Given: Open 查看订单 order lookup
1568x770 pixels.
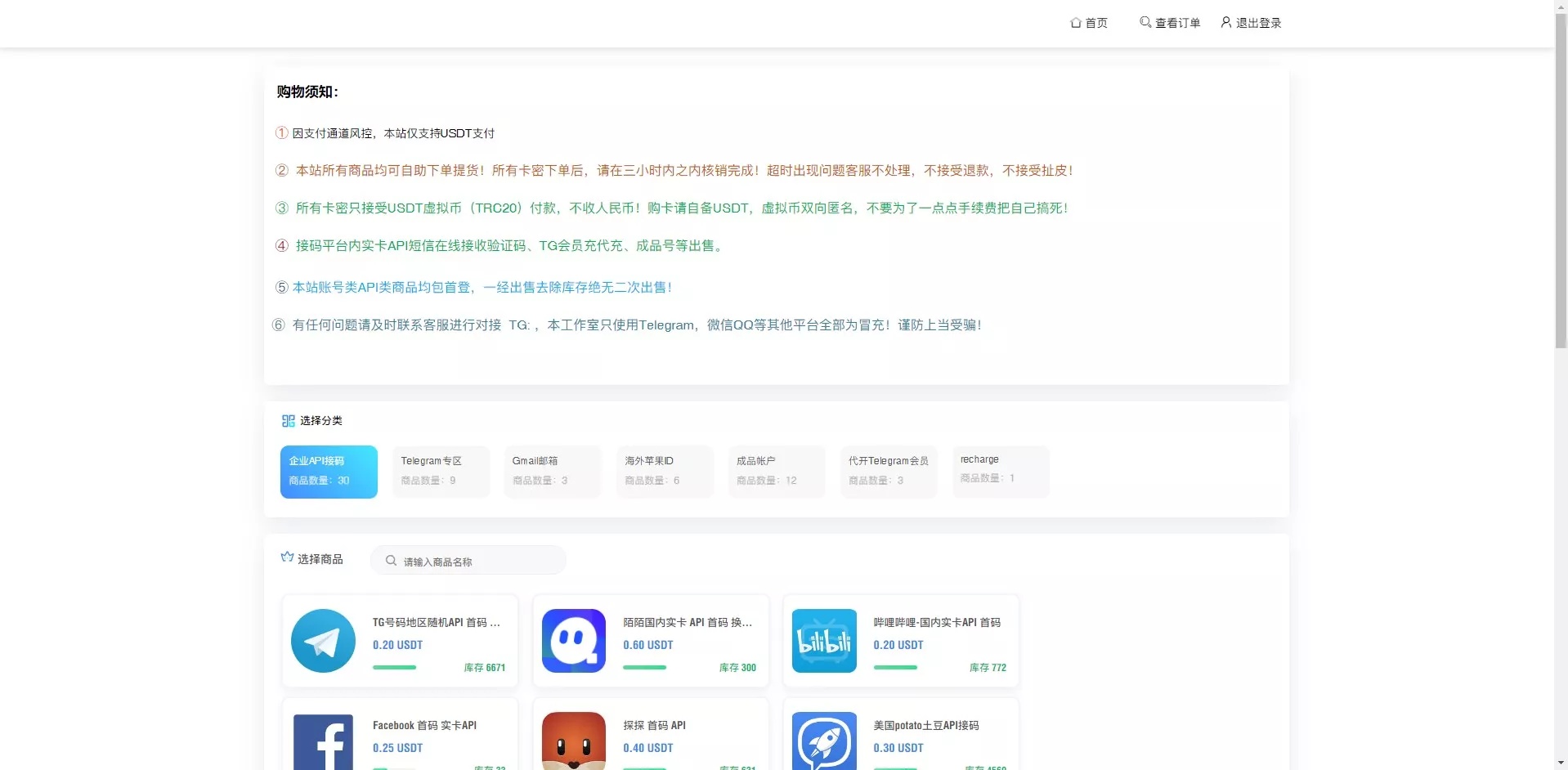Looking at the screenshot, I should pos(1170,23).
